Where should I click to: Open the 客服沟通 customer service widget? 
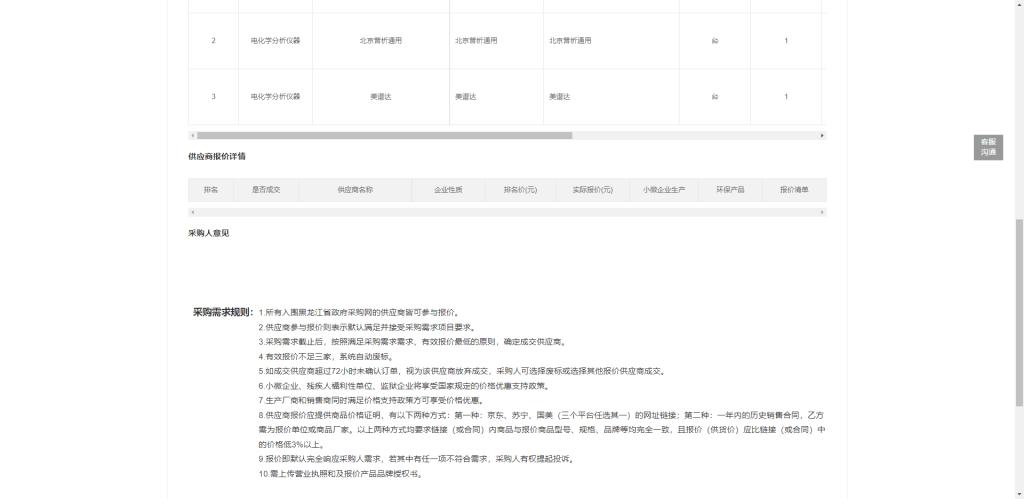(x=988, y=147)
